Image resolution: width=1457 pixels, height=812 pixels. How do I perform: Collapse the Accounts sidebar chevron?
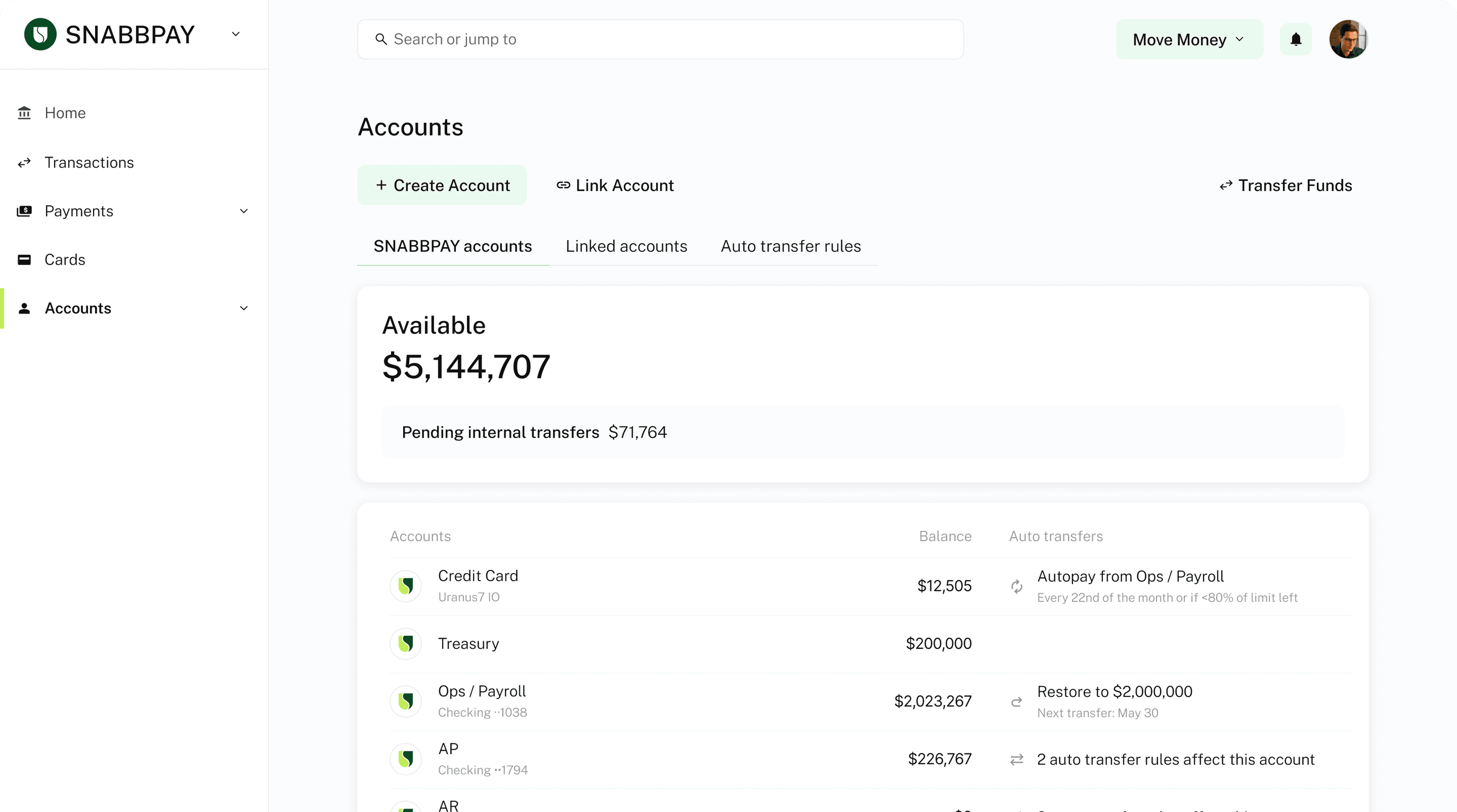point(244,308)
